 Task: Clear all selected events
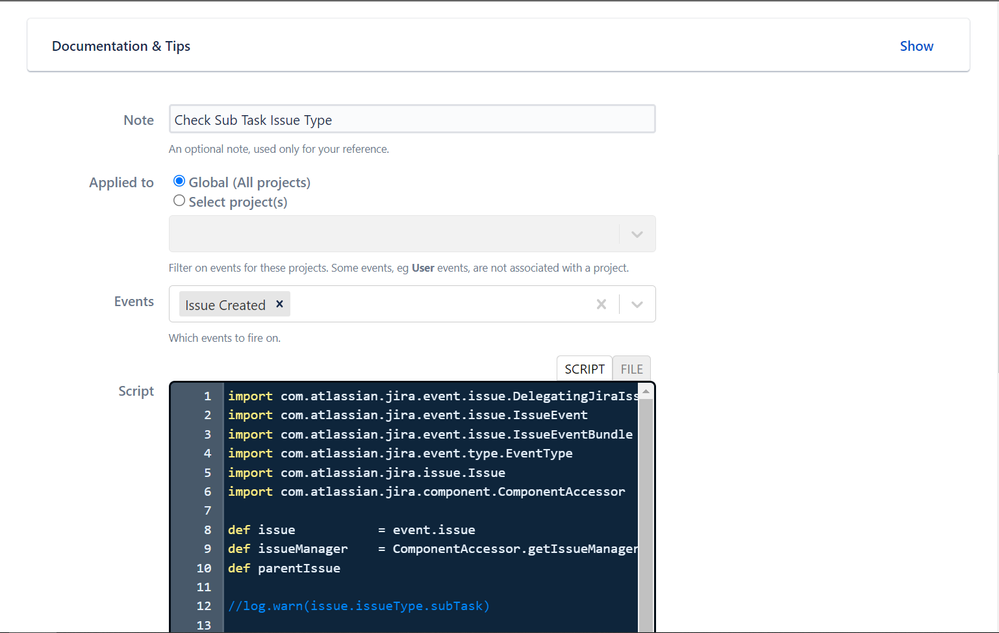[x=601, y=305]
